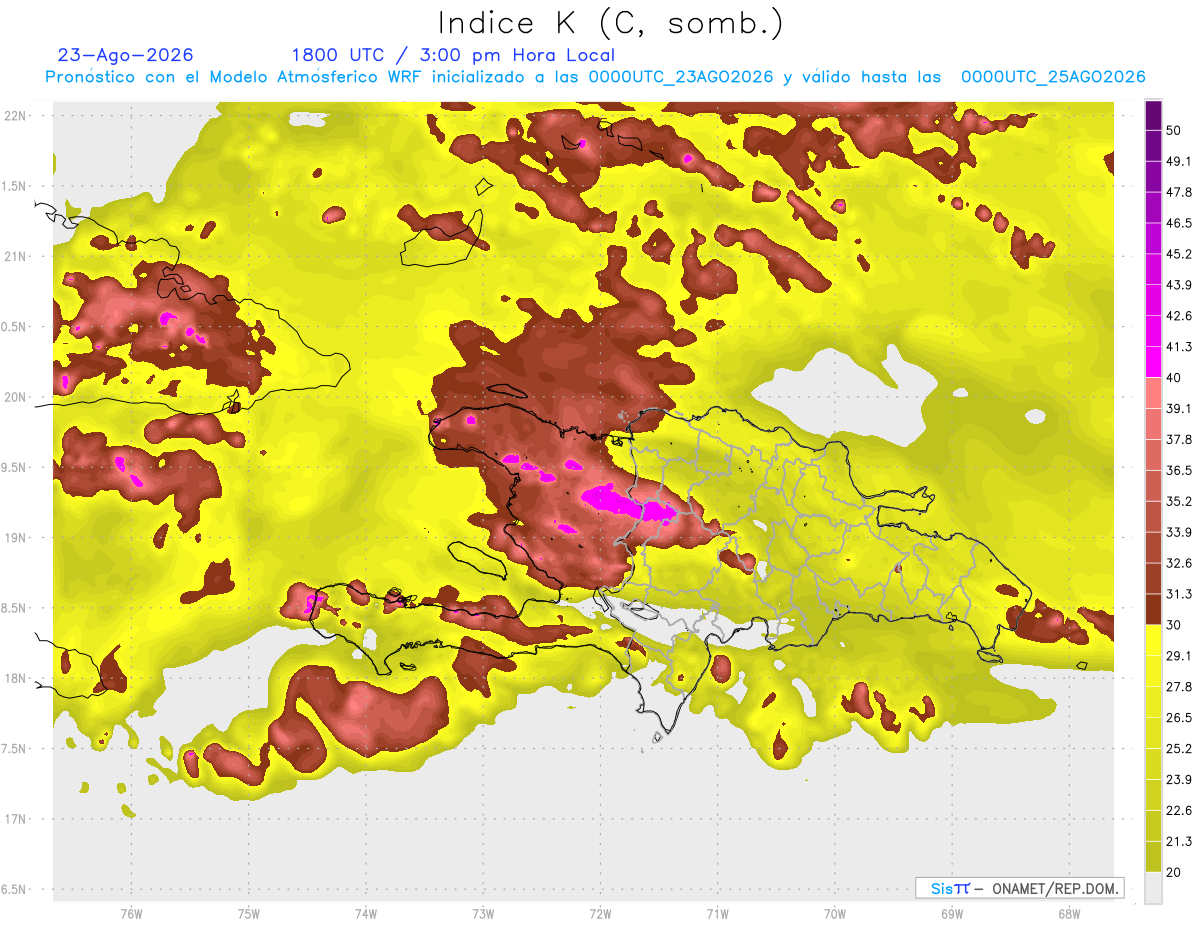1200x927 pixels.
Task: Click the date label 23-Ago-2026
Action: tap(126, 55)
